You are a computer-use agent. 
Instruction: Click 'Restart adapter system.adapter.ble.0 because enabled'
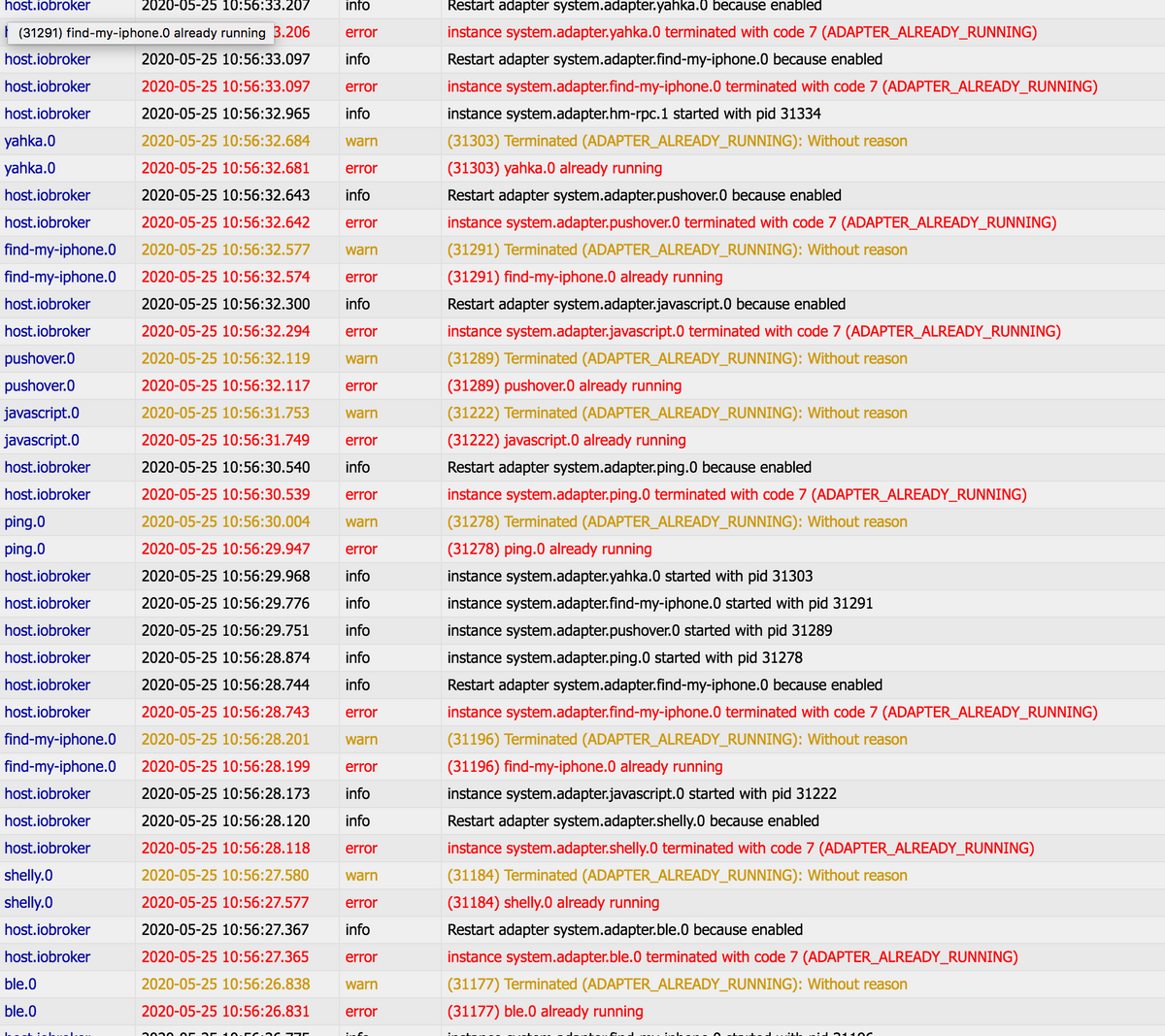coord(625,929)
